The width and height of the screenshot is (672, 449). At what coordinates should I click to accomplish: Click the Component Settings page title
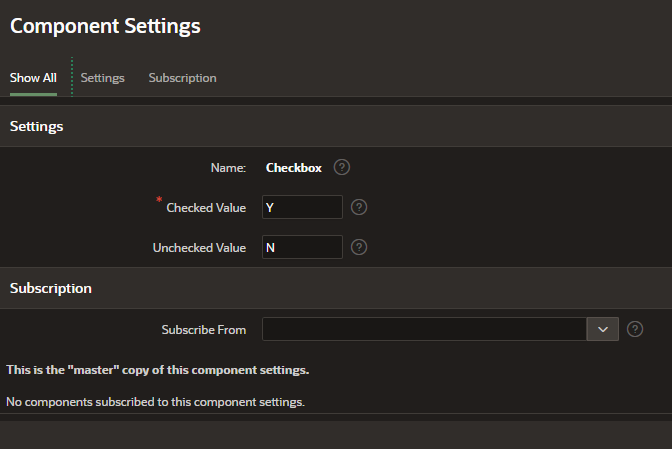point(105,26)
